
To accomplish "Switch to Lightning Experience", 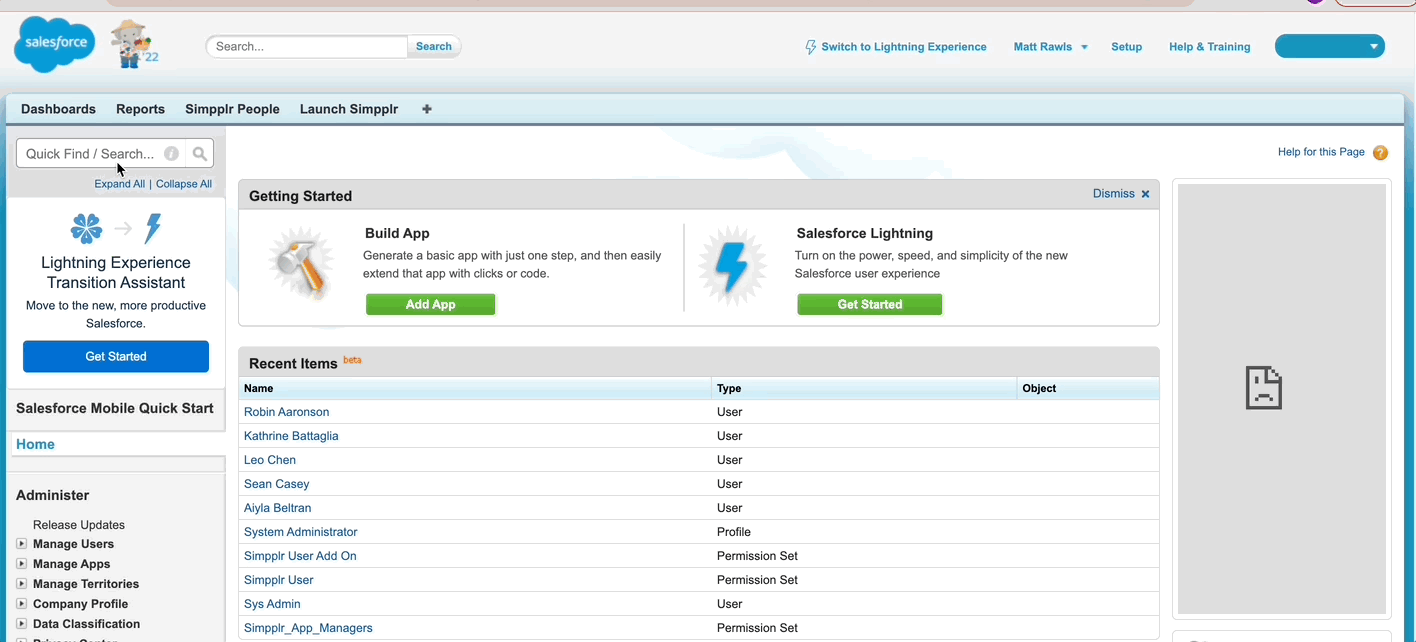I will pyautogui.click(x=904, y=47).
